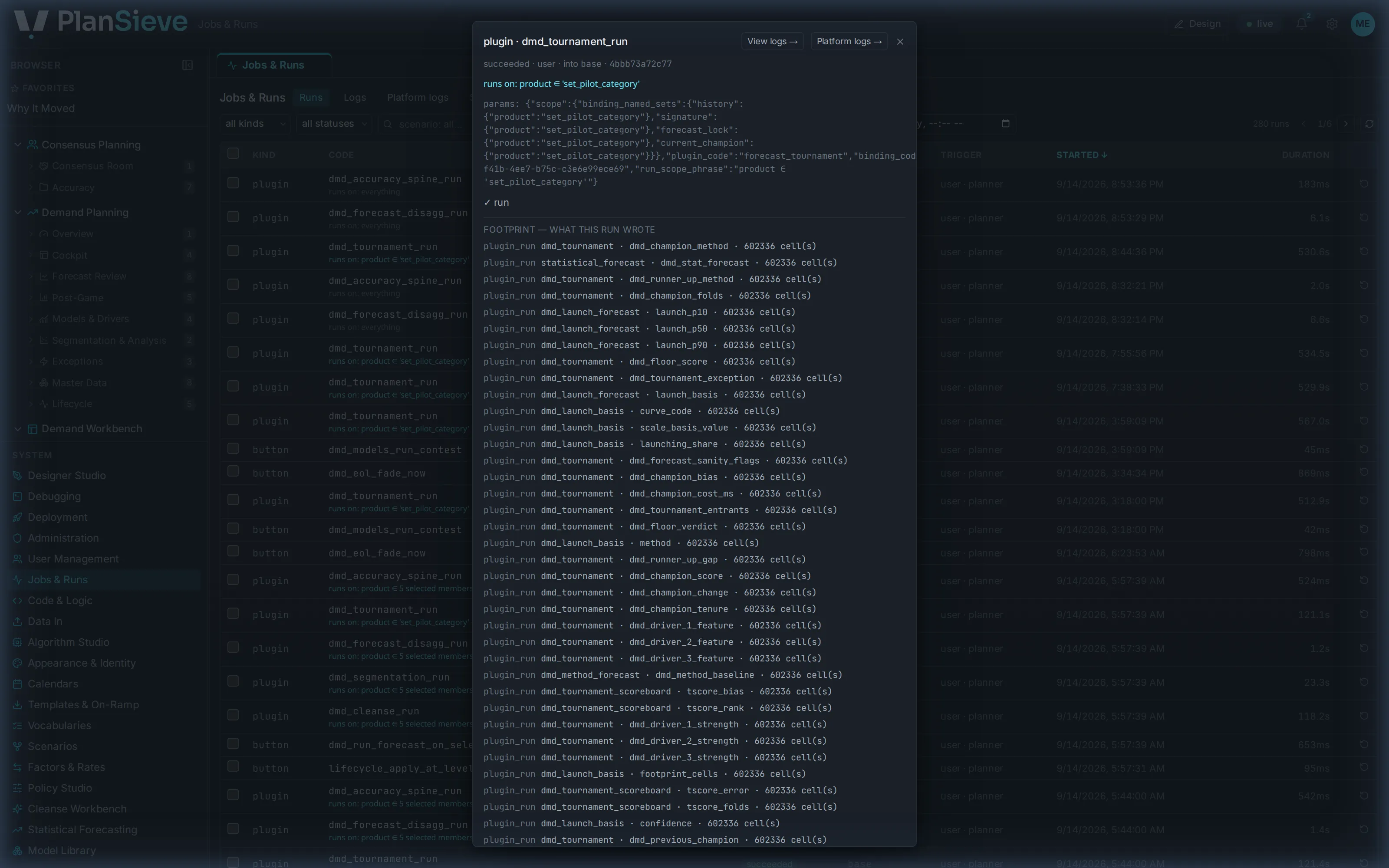Viewport: 1389px width, 868px height.
Task: Open the settings gear icon
Action: point(1332,23)
